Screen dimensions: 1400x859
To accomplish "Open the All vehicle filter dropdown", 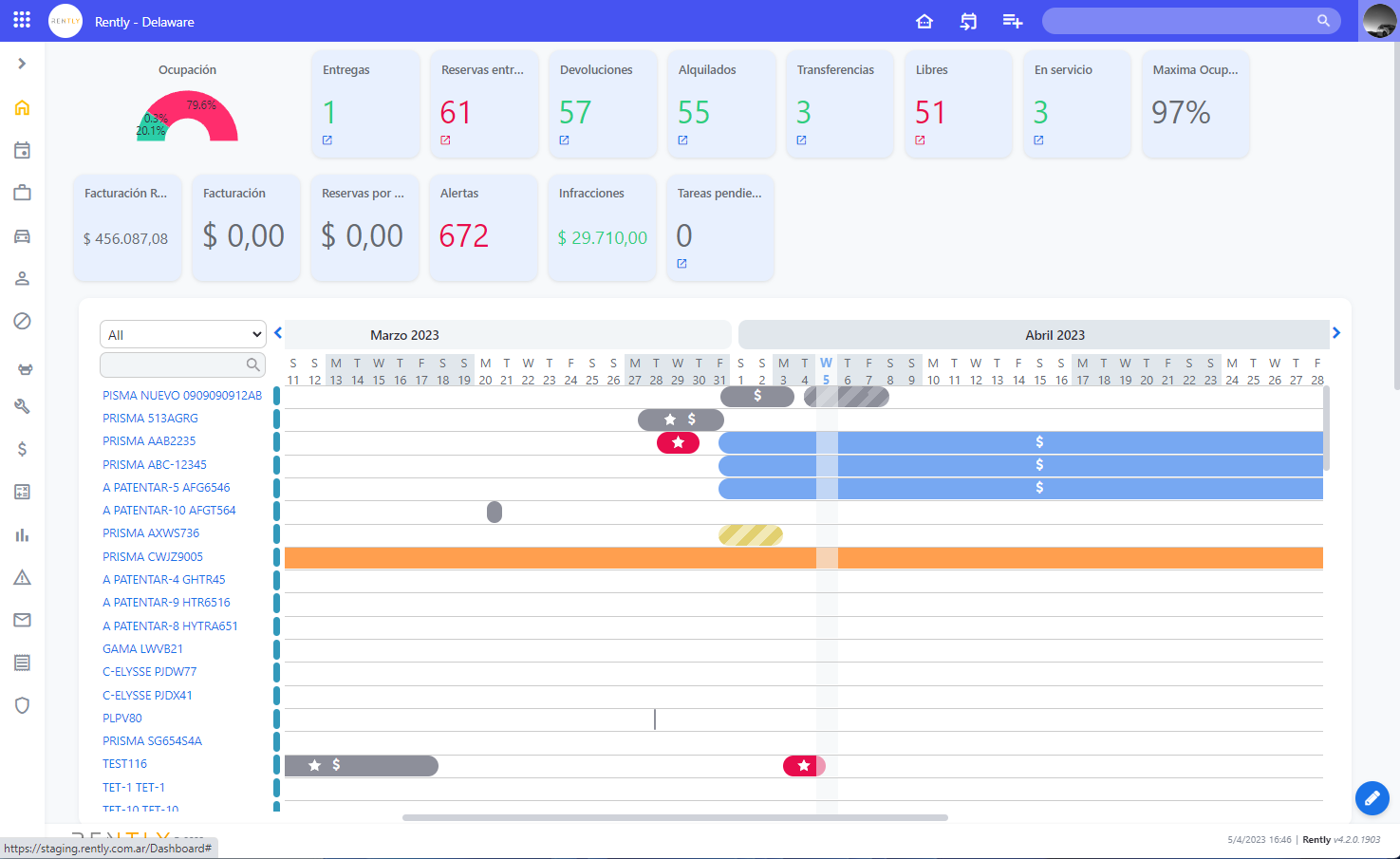I will coord(182,334).
